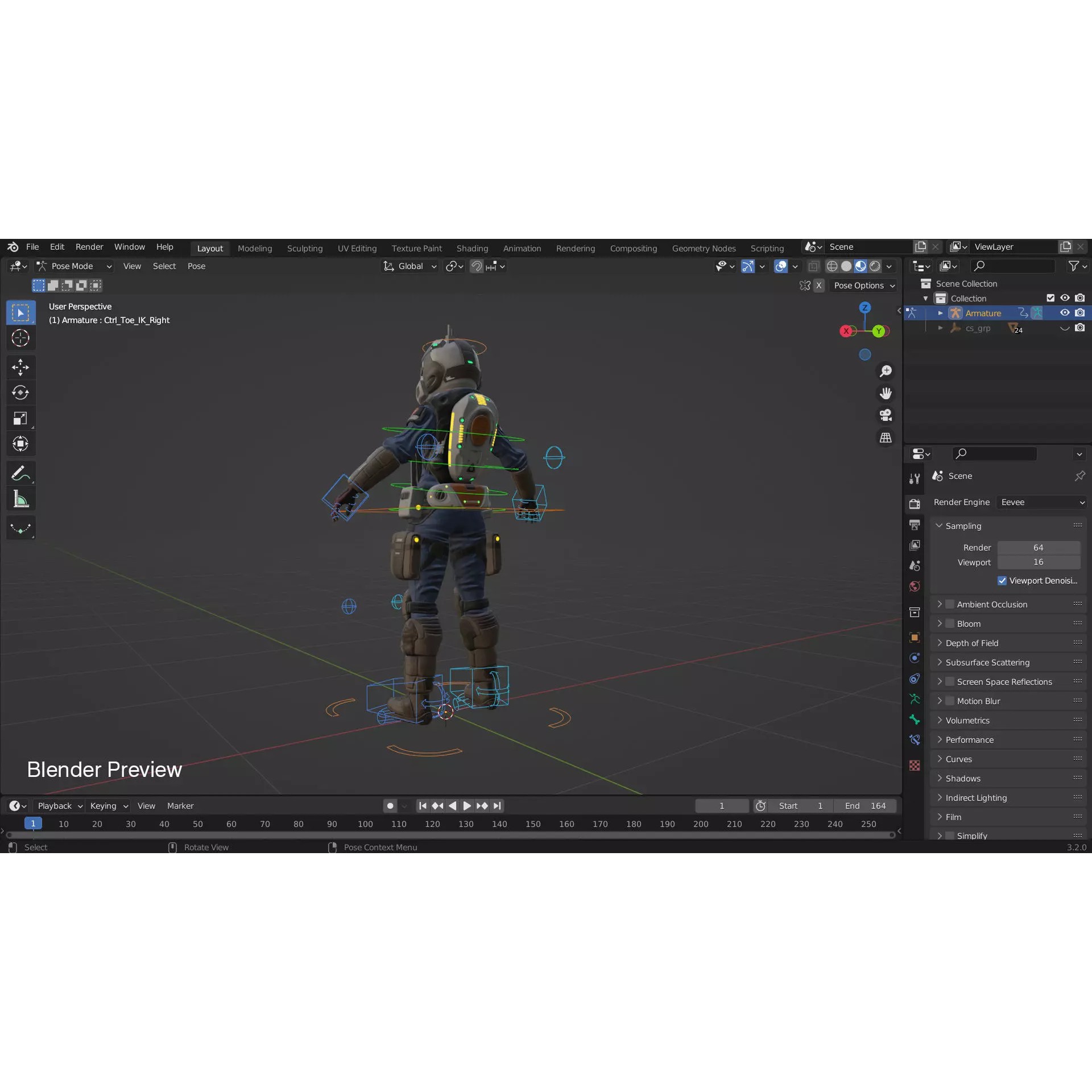This screenshot has width=1092, height=1092.
Task: Open the timeline Marker menu
Action: click(x=180, y=806)
